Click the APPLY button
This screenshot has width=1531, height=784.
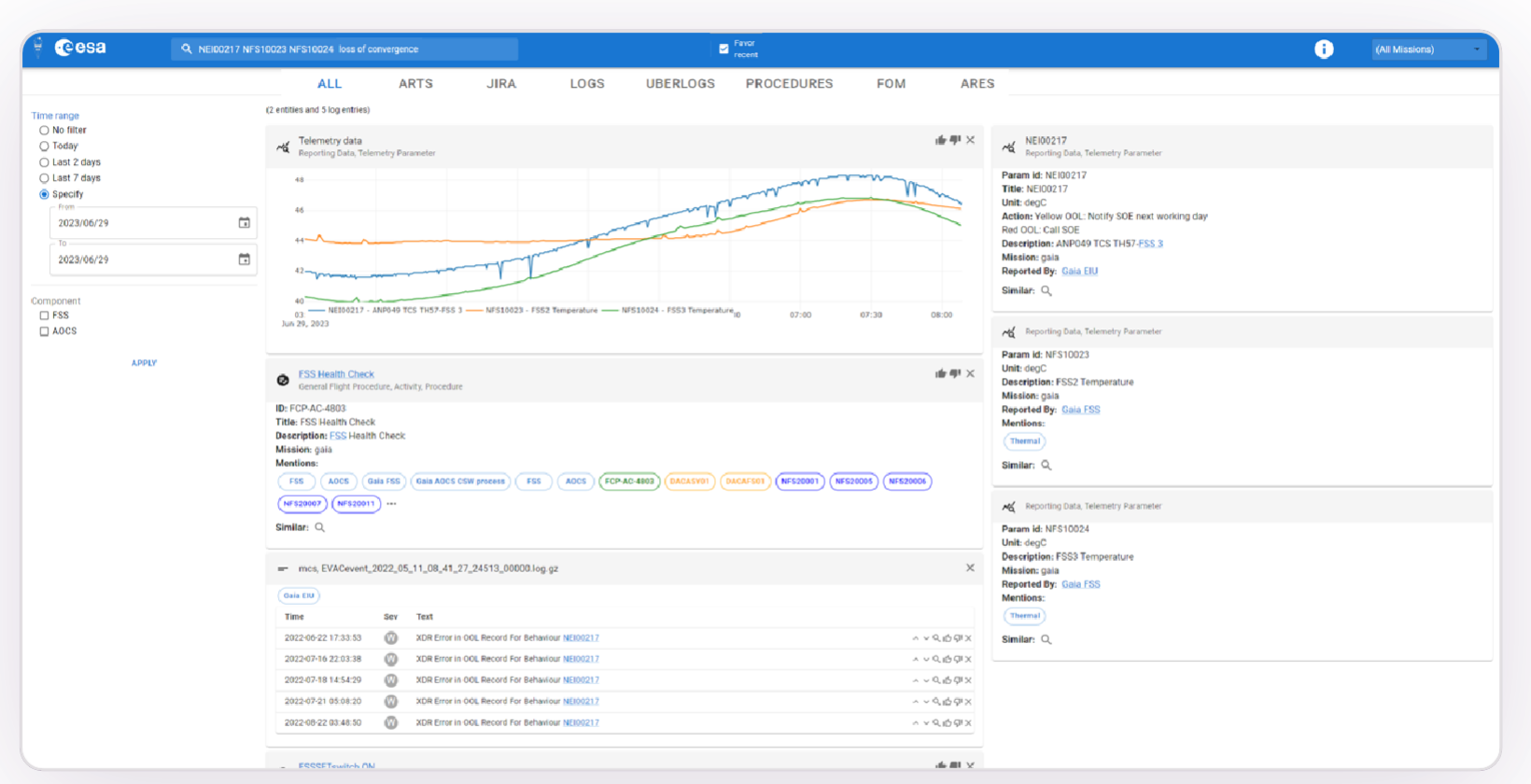[144, 363]
